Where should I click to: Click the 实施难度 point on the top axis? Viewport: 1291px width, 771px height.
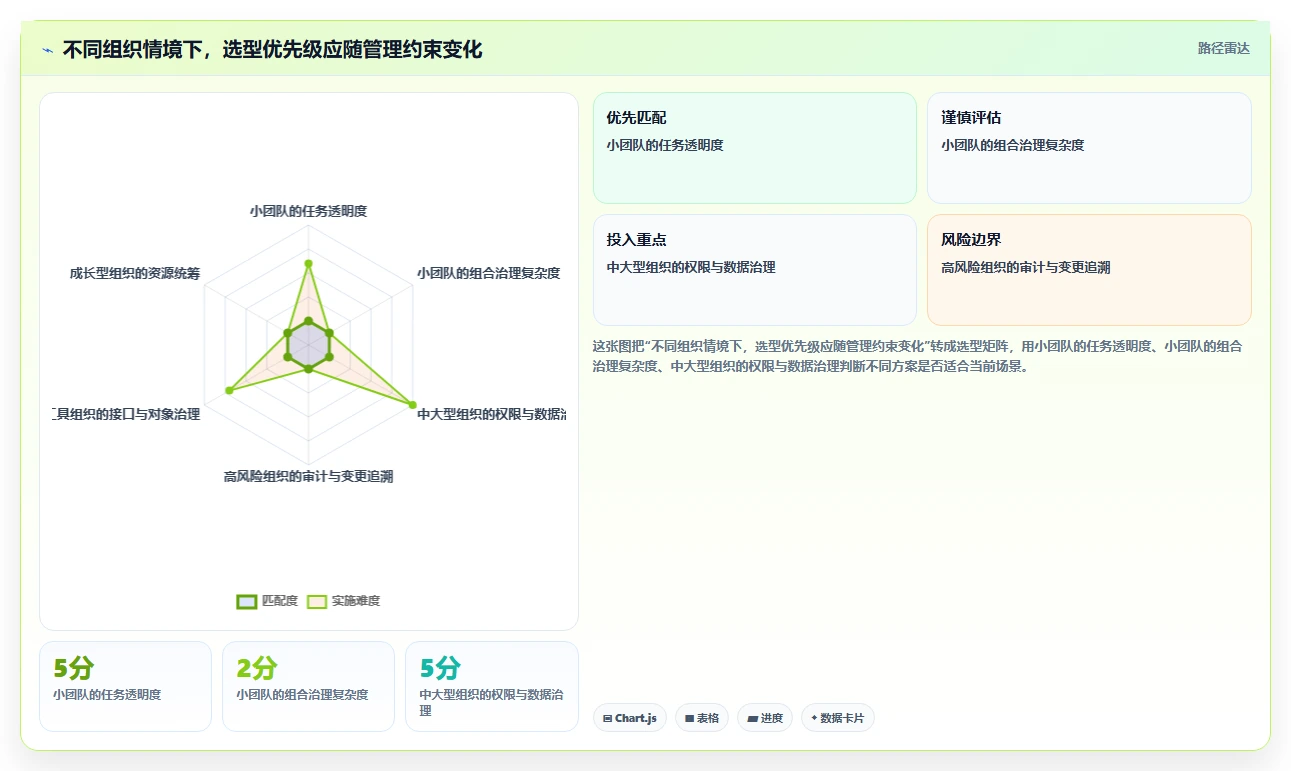308,264
